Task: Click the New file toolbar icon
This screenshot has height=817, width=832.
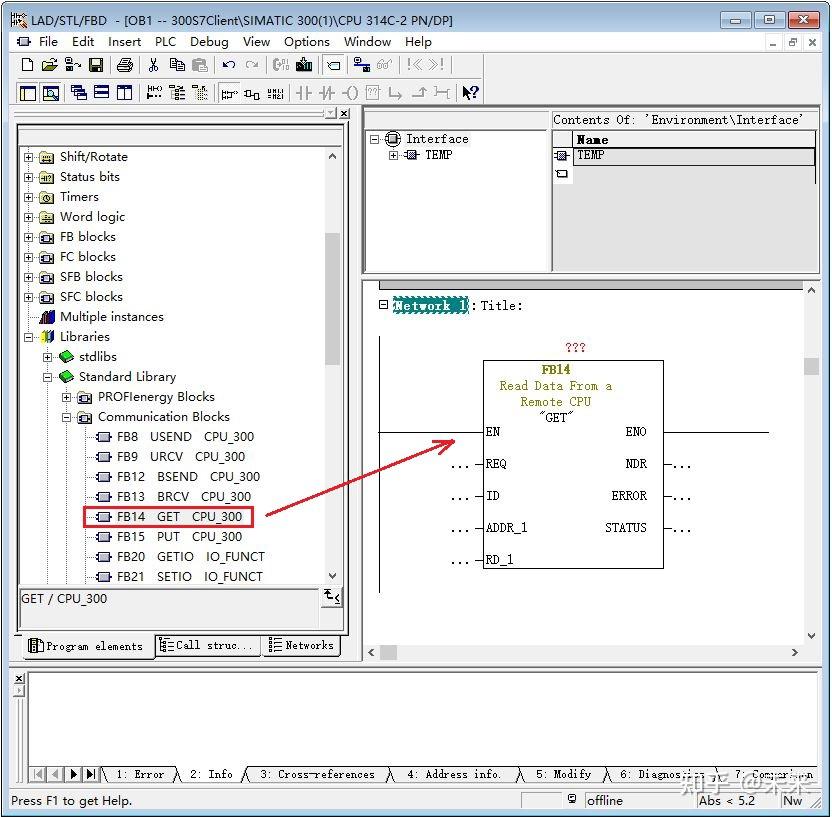Action: tap(28, 65)
